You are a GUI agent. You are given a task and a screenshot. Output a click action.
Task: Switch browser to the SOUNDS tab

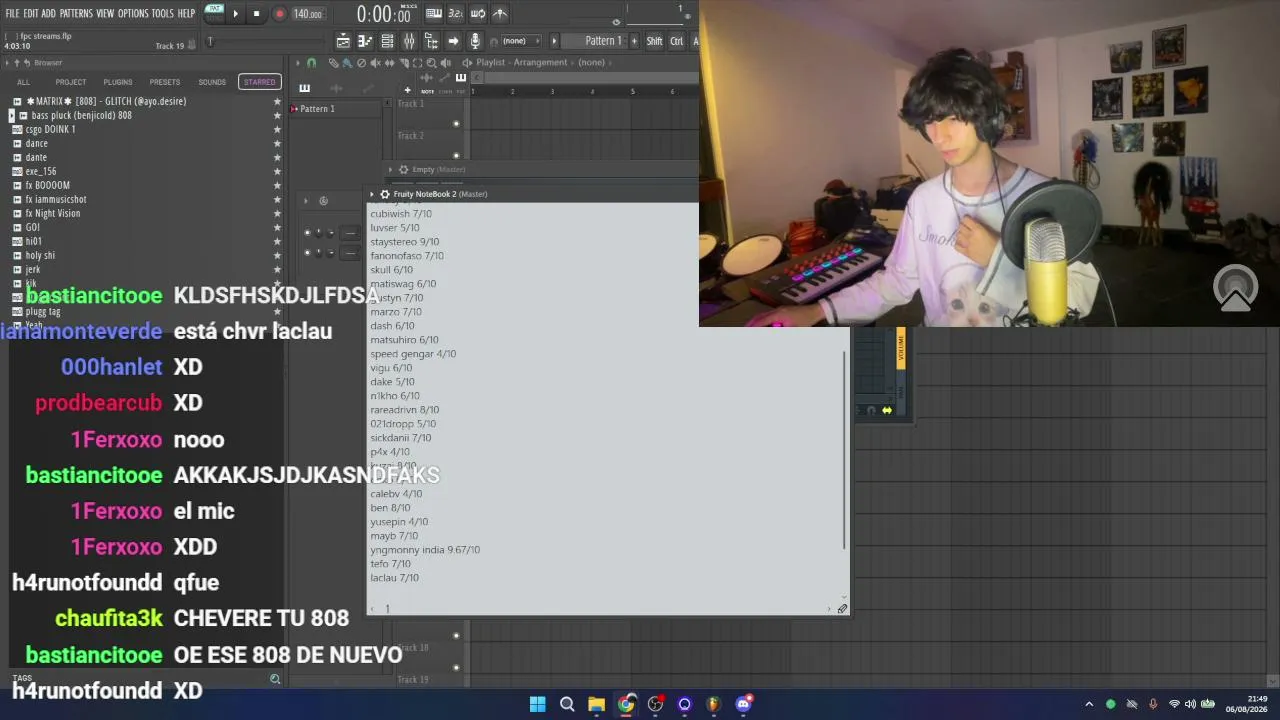(212, 82)
